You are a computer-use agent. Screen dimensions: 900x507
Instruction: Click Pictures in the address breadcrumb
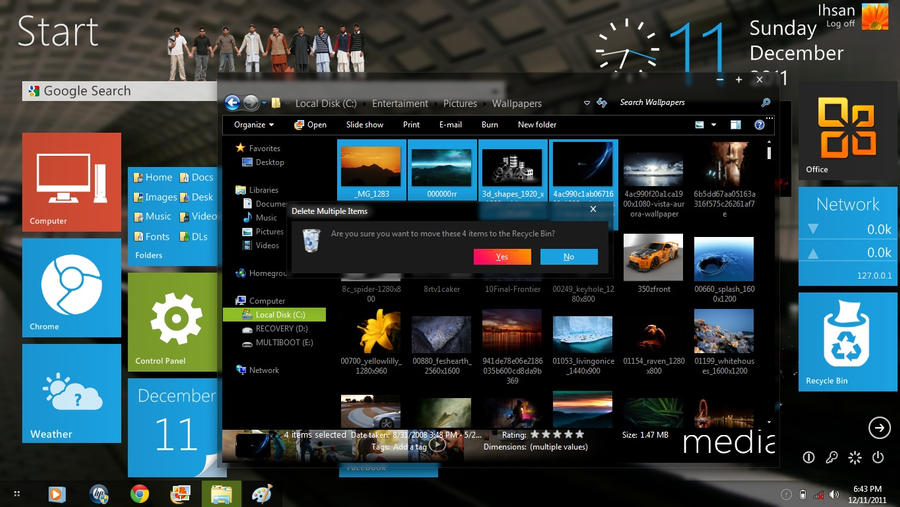click(460, 103)
